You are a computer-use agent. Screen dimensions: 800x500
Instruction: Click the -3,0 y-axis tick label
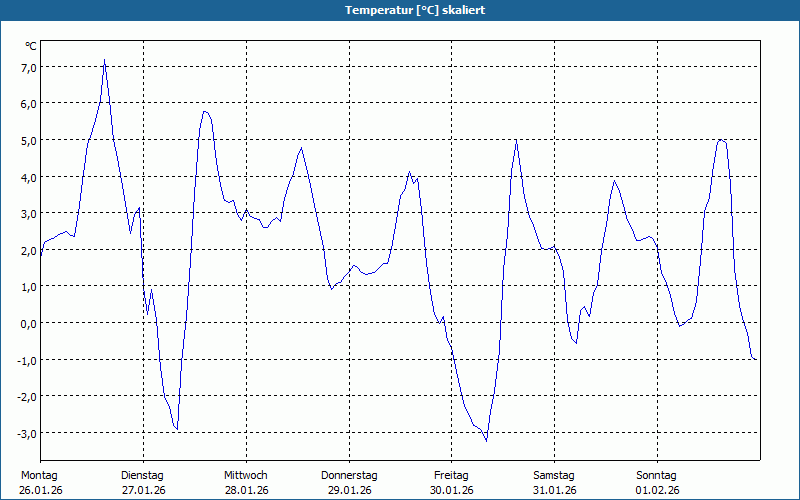[27, 434]
